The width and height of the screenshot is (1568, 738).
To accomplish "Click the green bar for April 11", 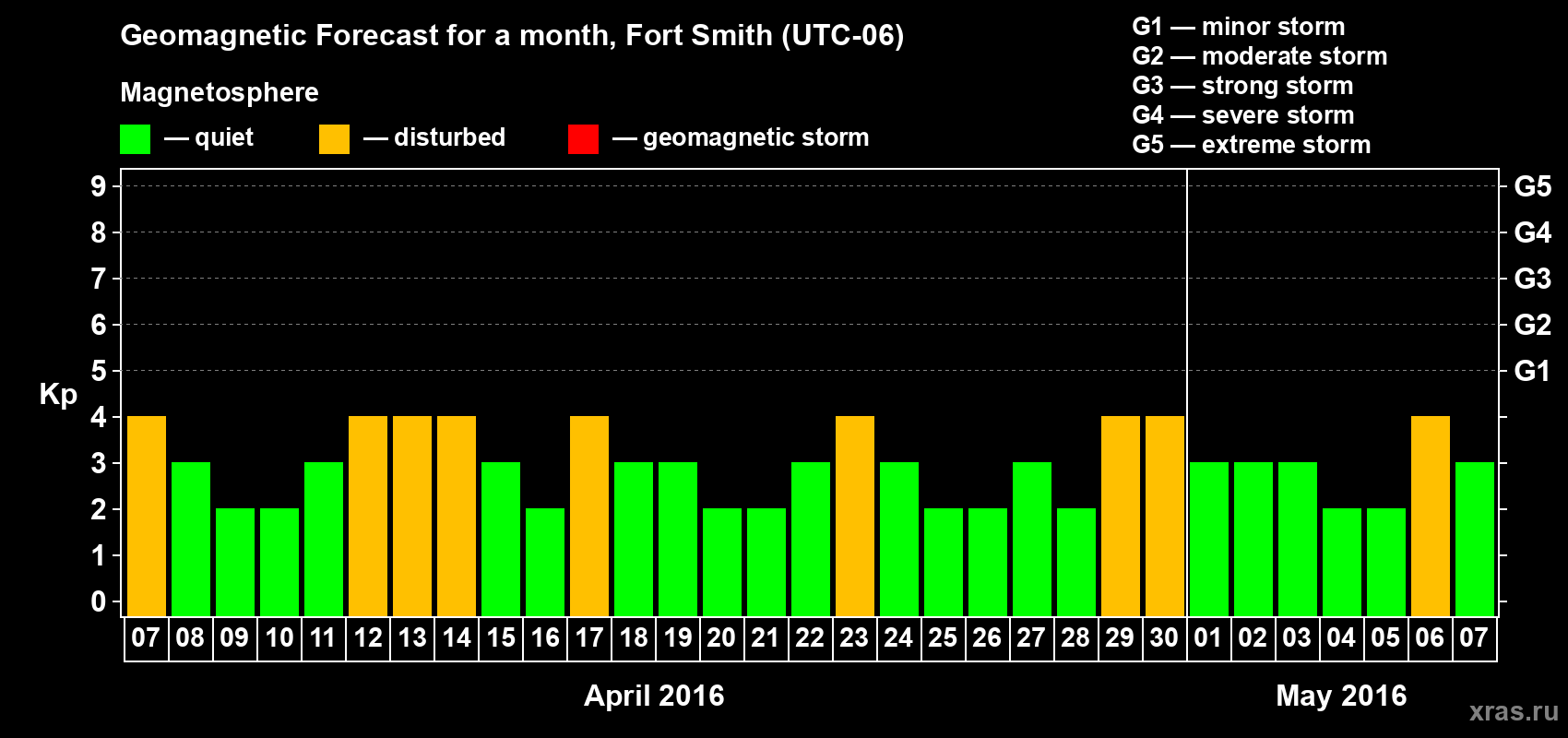I will [x=324, y=540].
